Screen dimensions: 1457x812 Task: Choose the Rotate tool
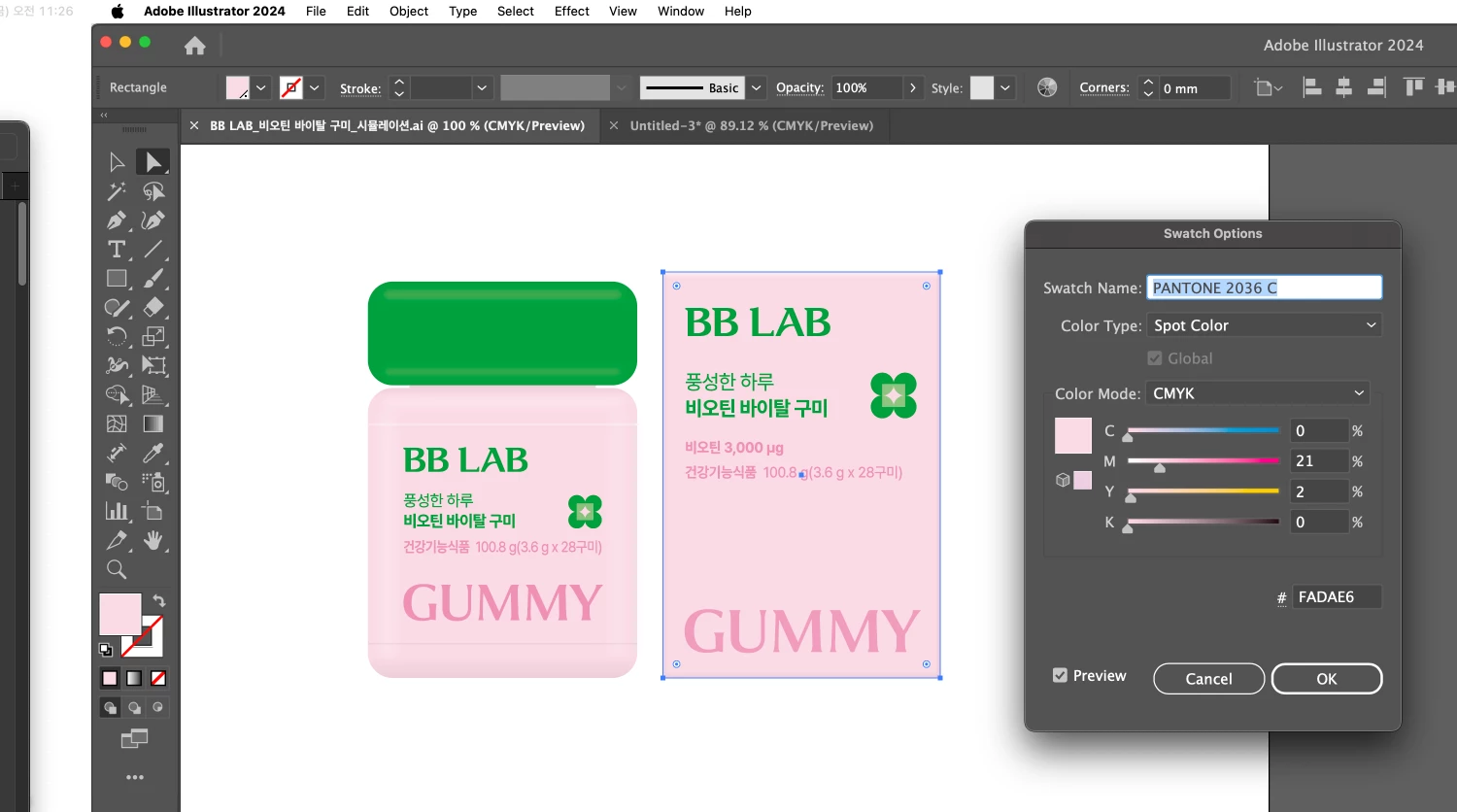tap(117, 337)
